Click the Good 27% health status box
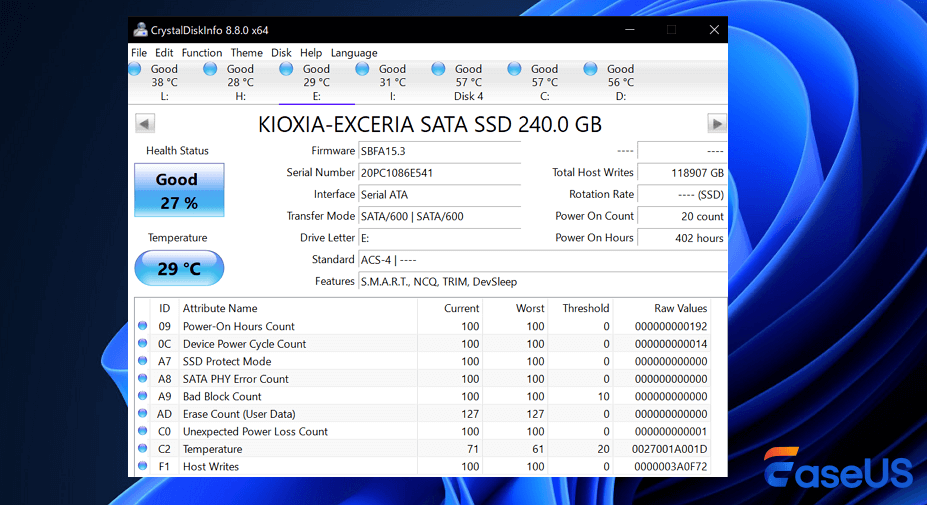 (x=179, y=190)
